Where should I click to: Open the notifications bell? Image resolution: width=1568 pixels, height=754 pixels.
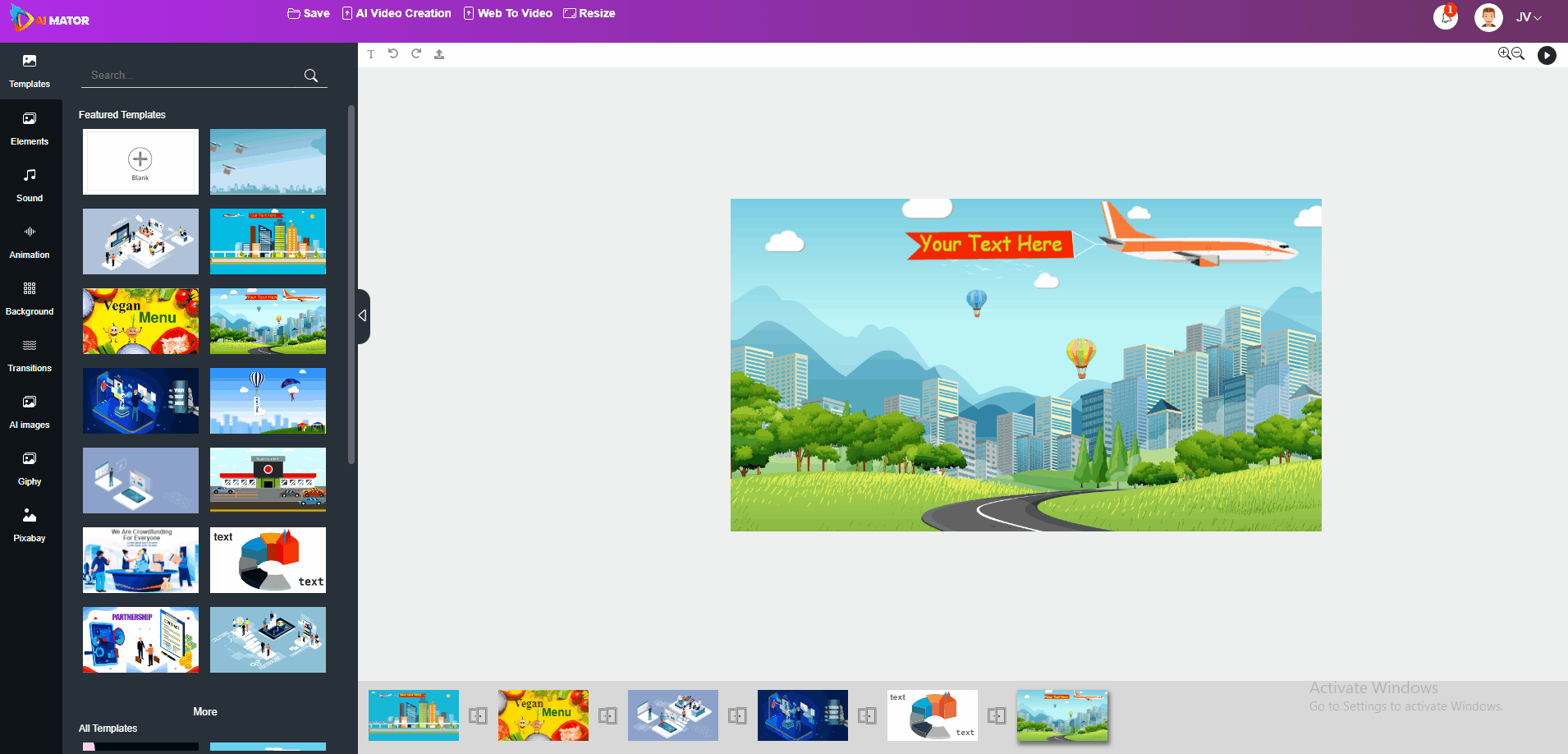point(1446,17)
